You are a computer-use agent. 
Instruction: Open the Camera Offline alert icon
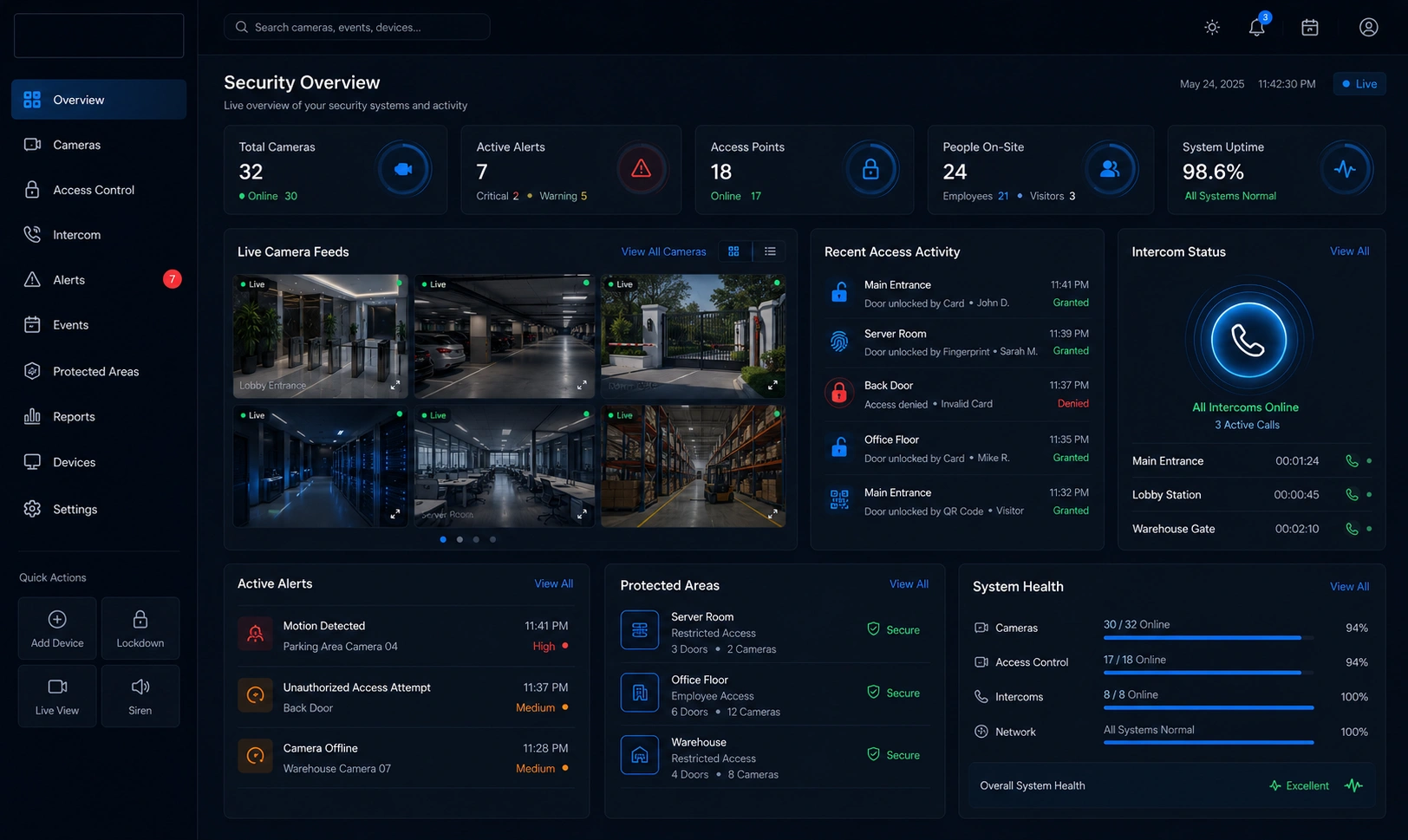256,756
